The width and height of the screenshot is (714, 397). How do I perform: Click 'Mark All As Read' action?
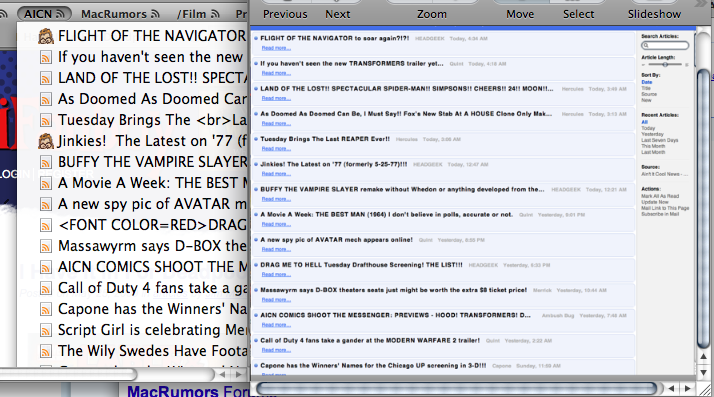pos(660,196)
